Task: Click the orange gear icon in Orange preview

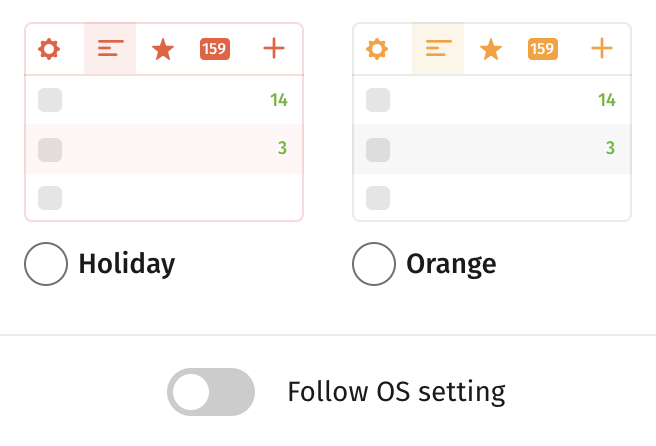Action: coord(377,49)
